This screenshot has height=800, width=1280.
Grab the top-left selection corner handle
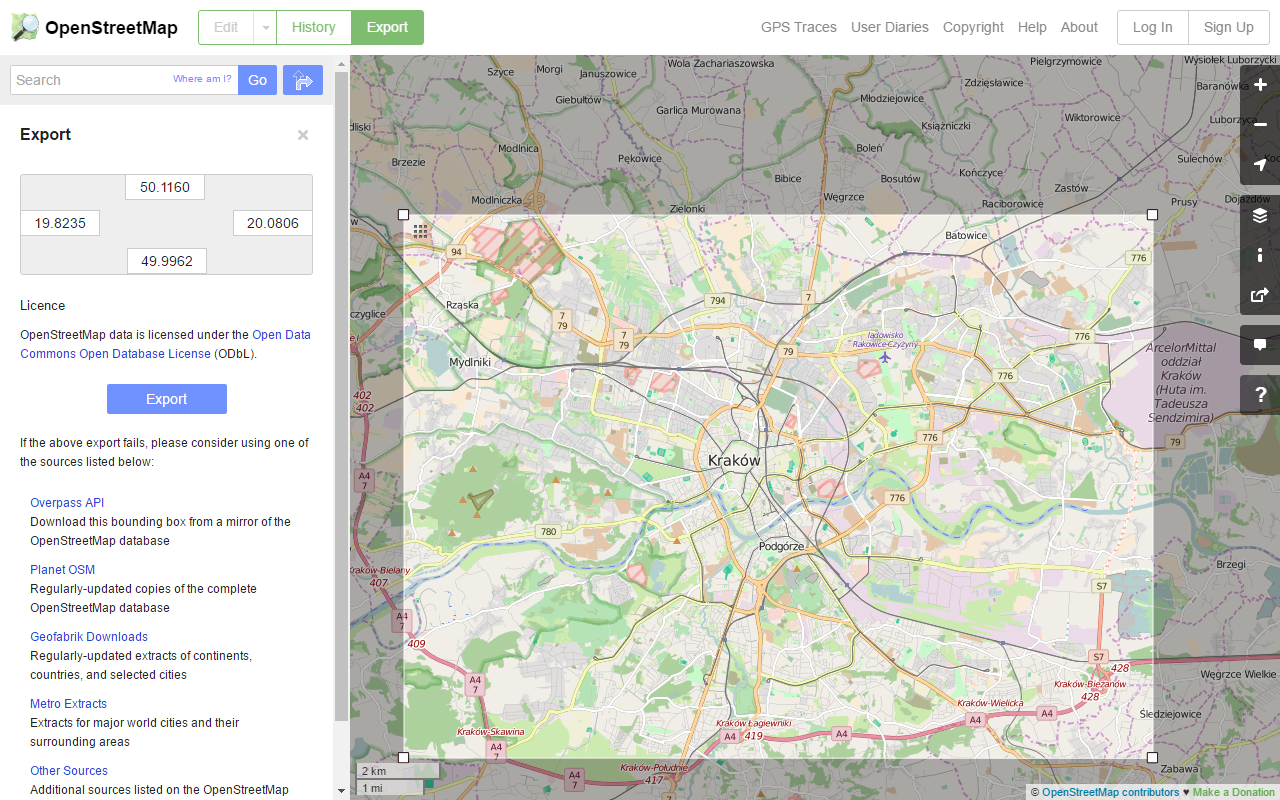[404, 214]
